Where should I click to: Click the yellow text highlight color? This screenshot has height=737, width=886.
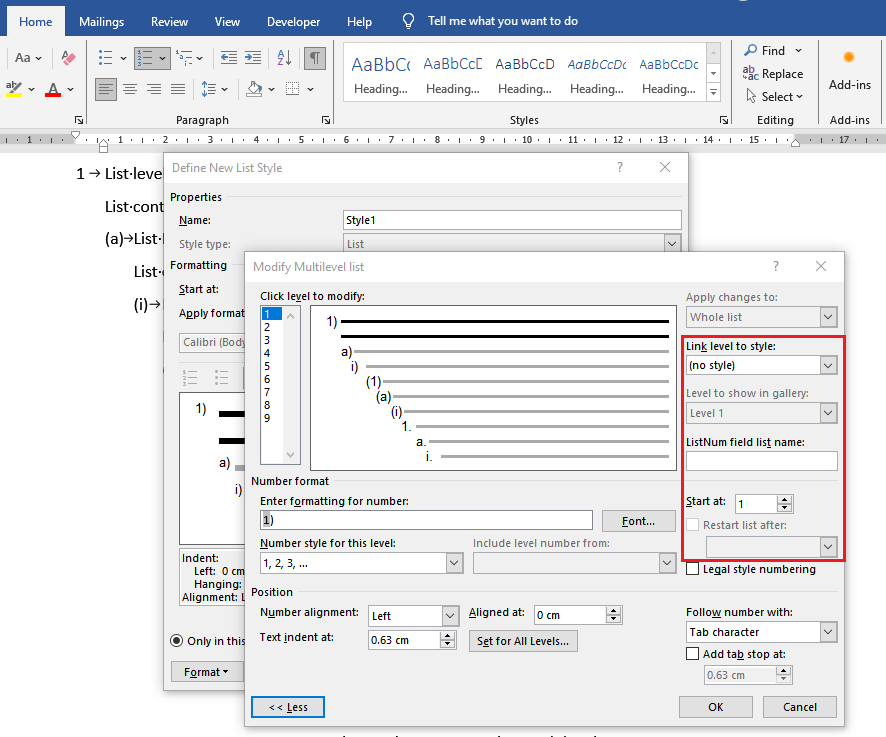[x=14, y=89]
